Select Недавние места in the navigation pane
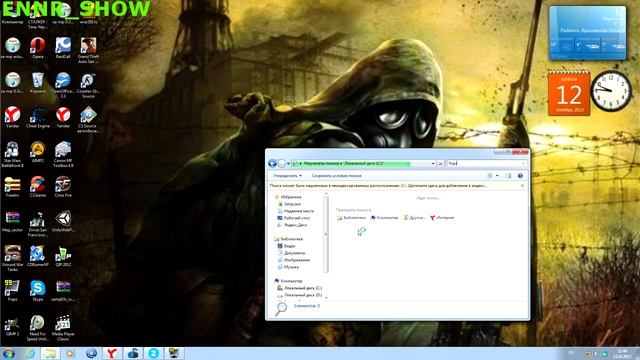The image size is (640, 360). (x=299, y=211)
